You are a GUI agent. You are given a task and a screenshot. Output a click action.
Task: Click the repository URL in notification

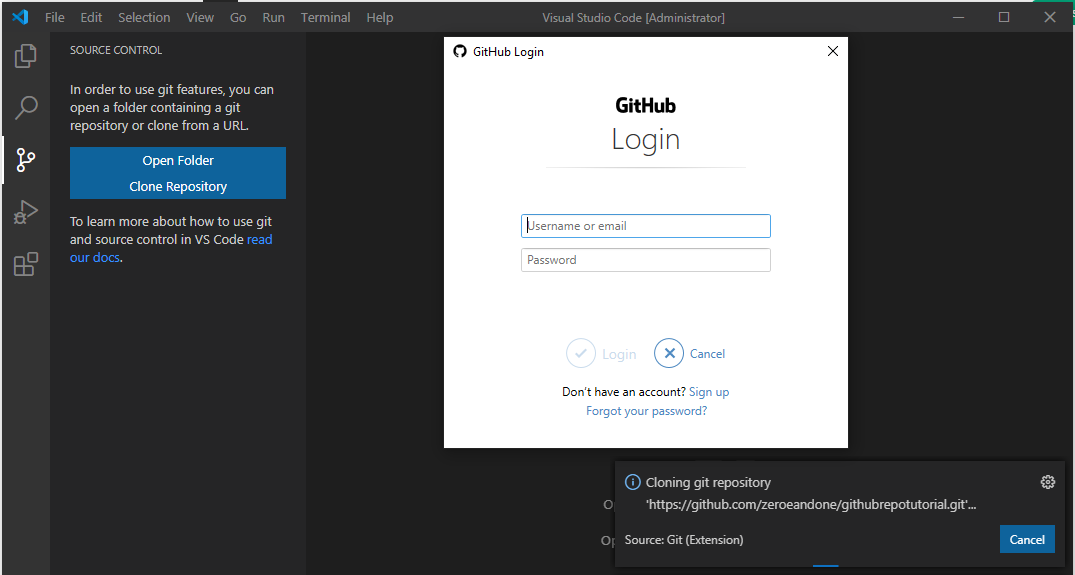point(811,505)
